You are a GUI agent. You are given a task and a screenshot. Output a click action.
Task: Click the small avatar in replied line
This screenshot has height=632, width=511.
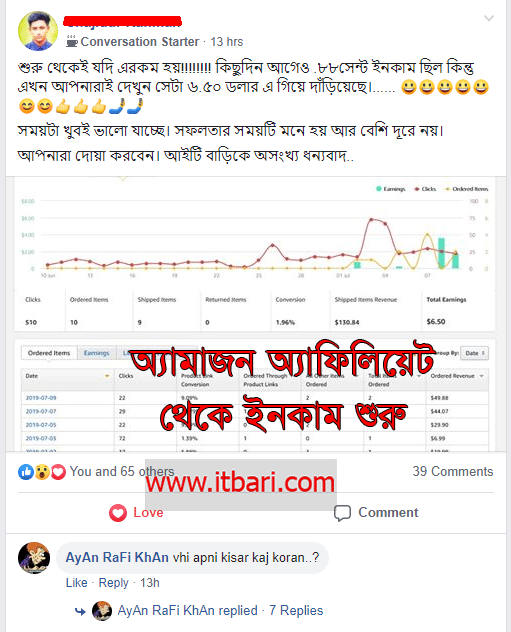(102, 611)
